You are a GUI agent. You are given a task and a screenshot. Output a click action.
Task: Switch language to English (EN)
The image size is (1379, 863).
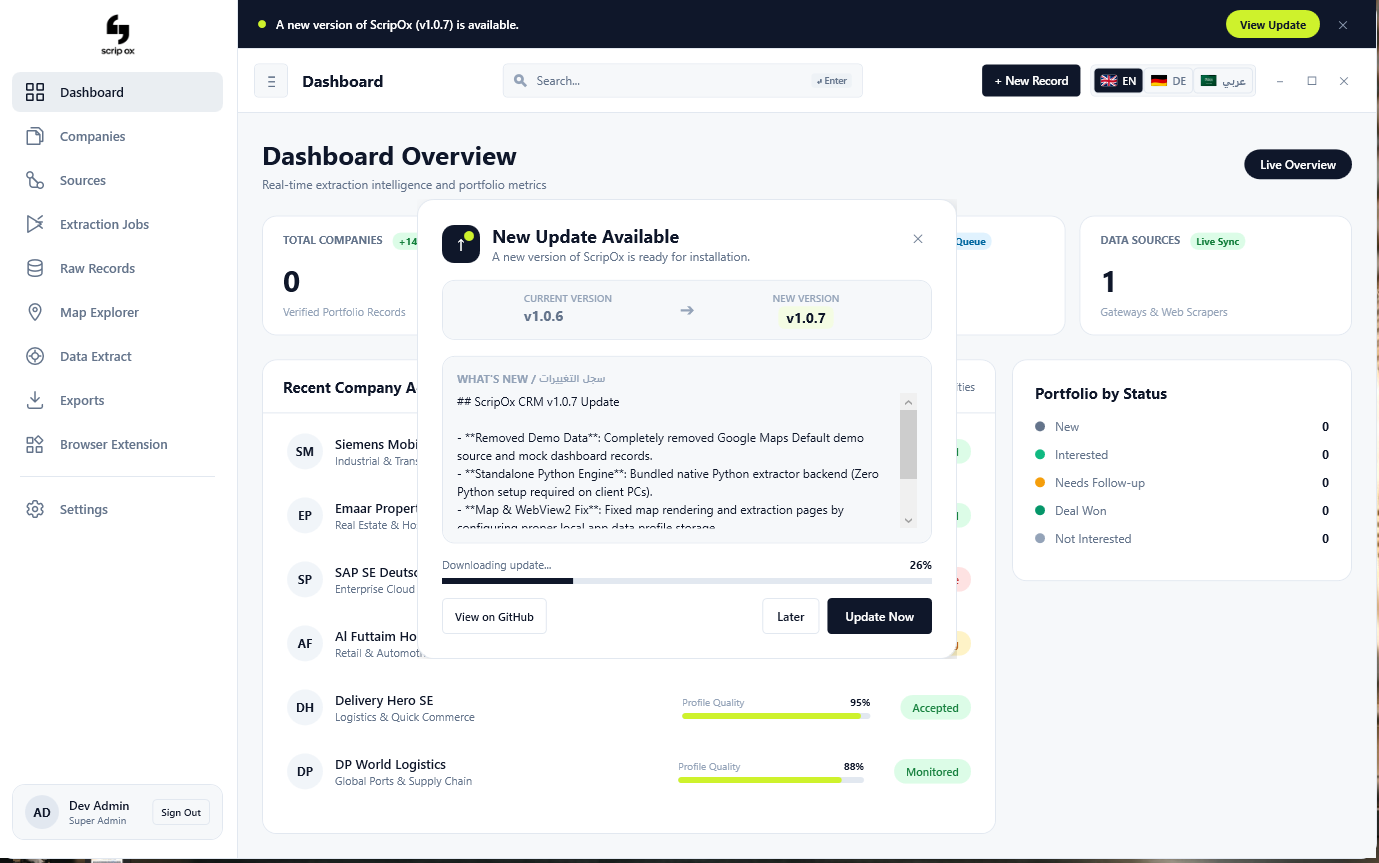point(1119,81)
